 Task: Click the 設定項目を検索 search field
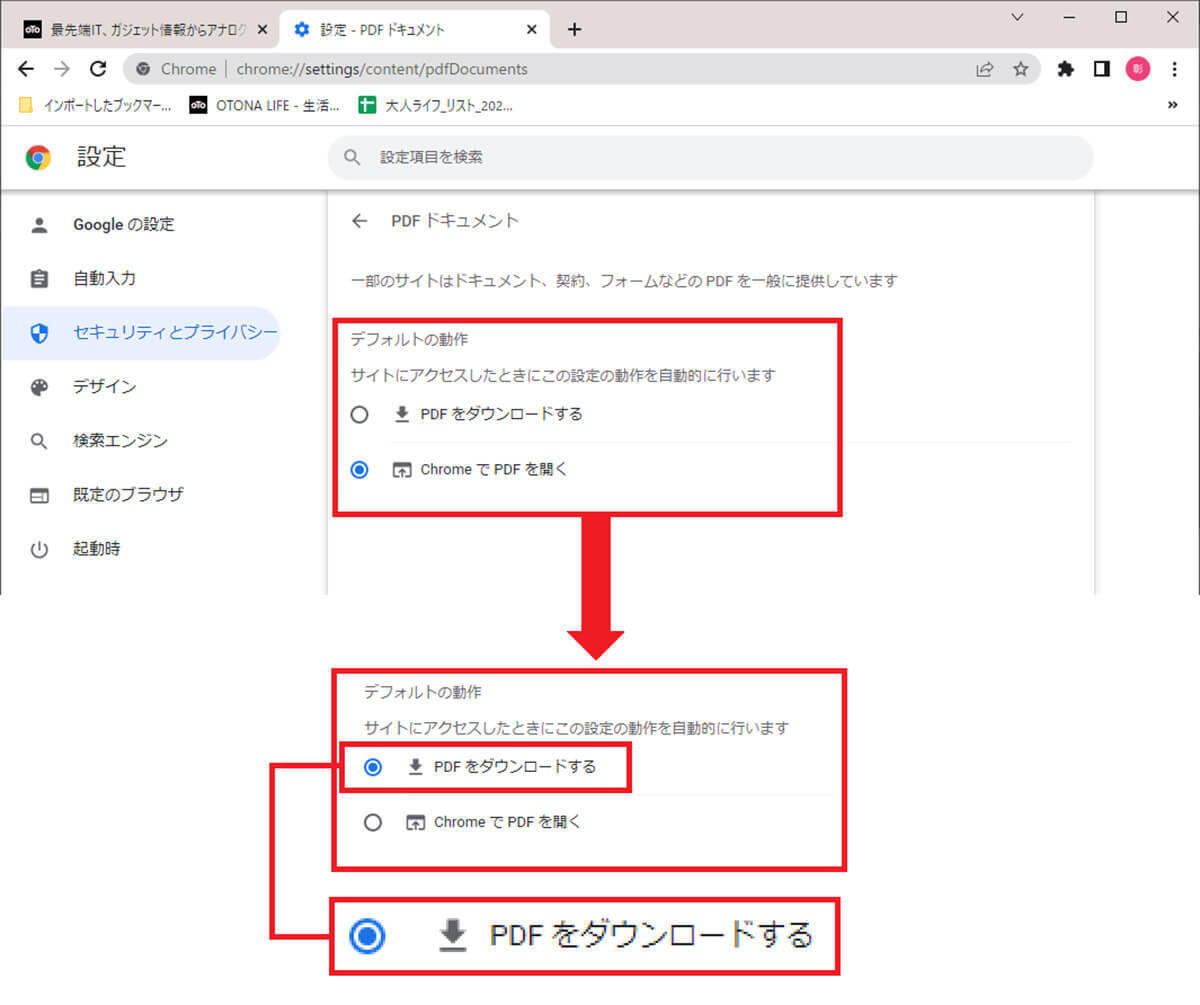(710, 158)
